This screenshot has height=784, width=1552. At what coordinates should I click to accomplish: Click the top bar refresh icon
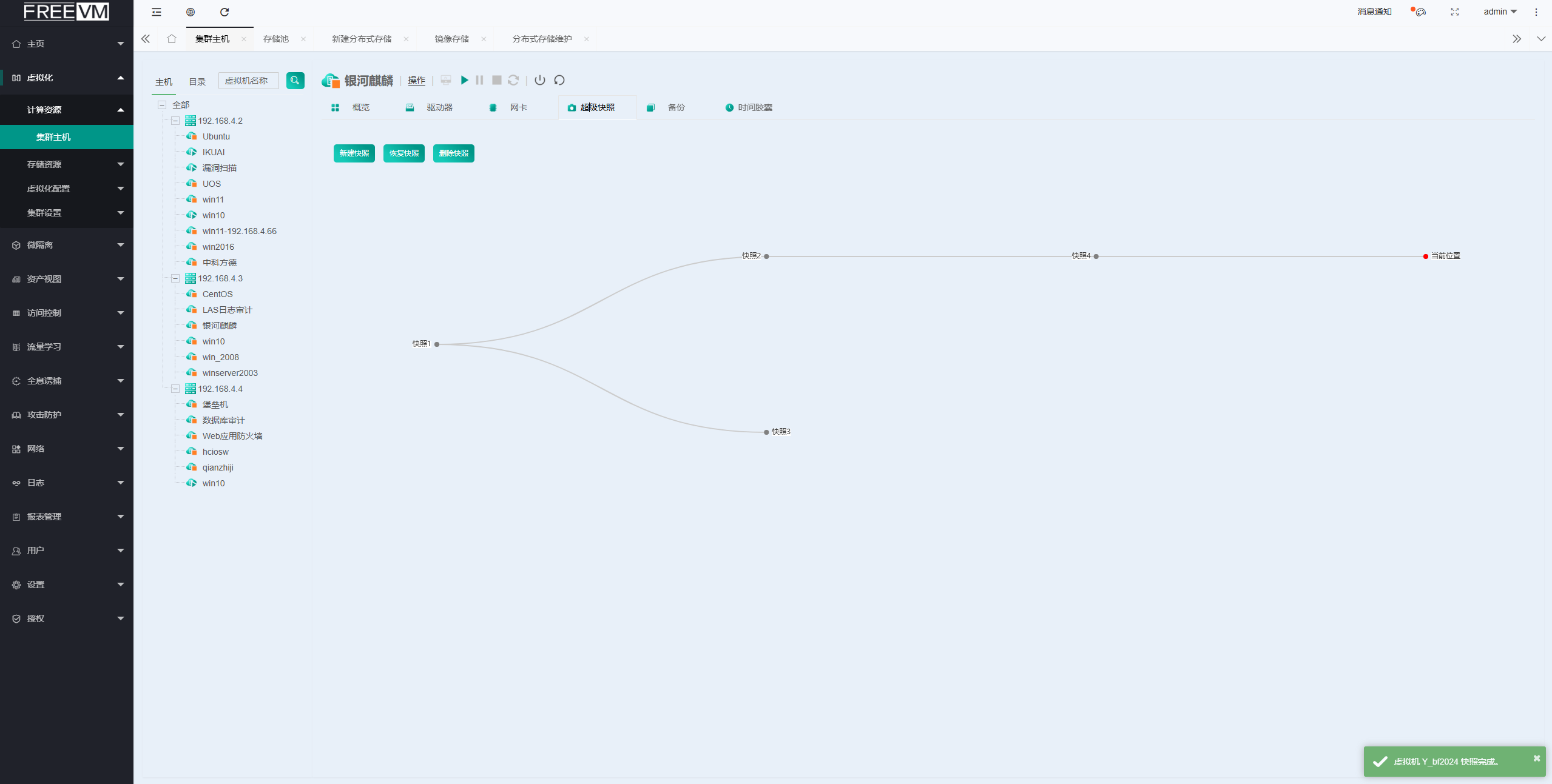(224, 12)
